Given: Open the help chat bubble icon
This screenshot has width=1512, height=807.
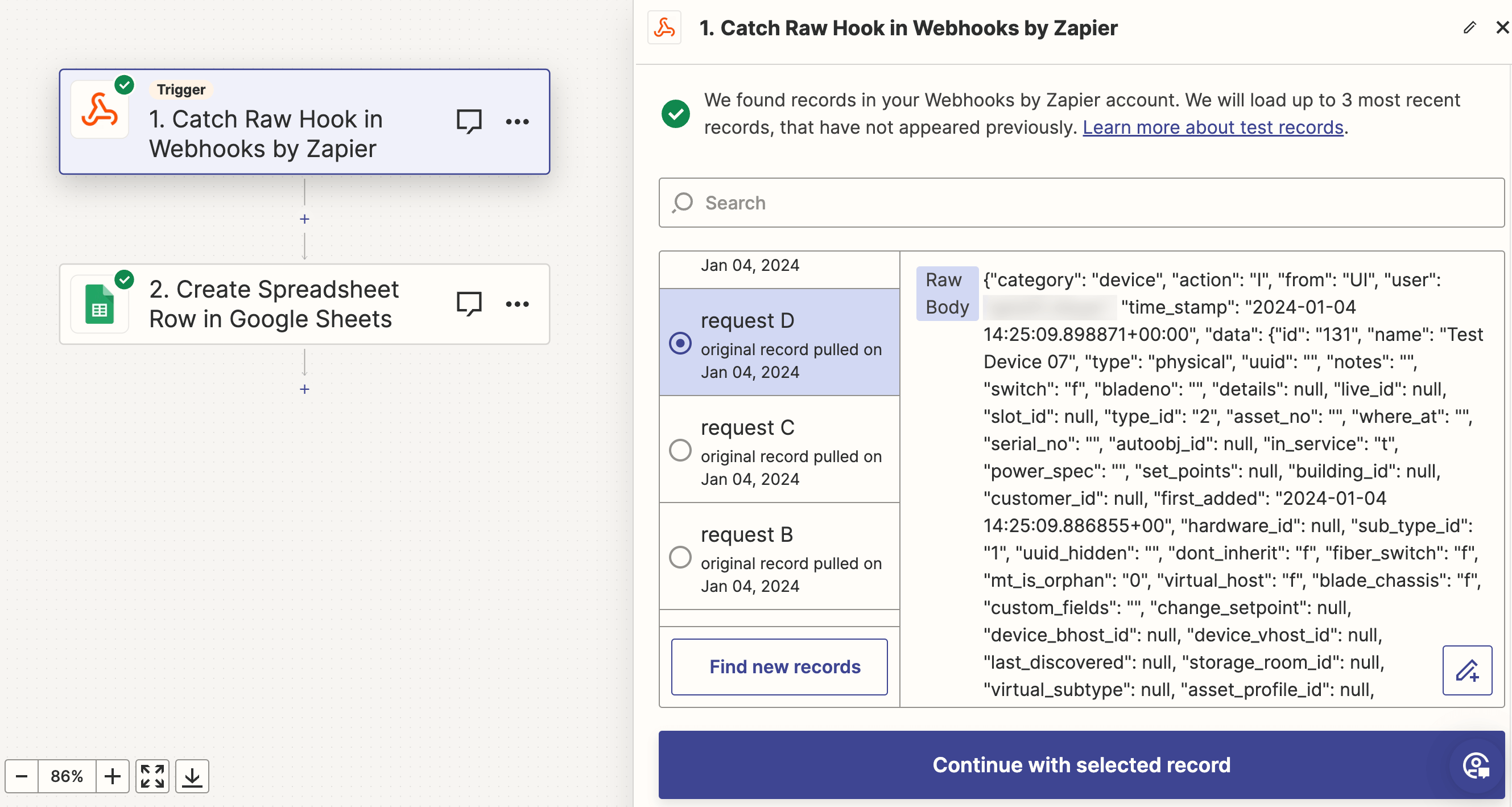Looking at the screenshot, I should point(1476,765).
